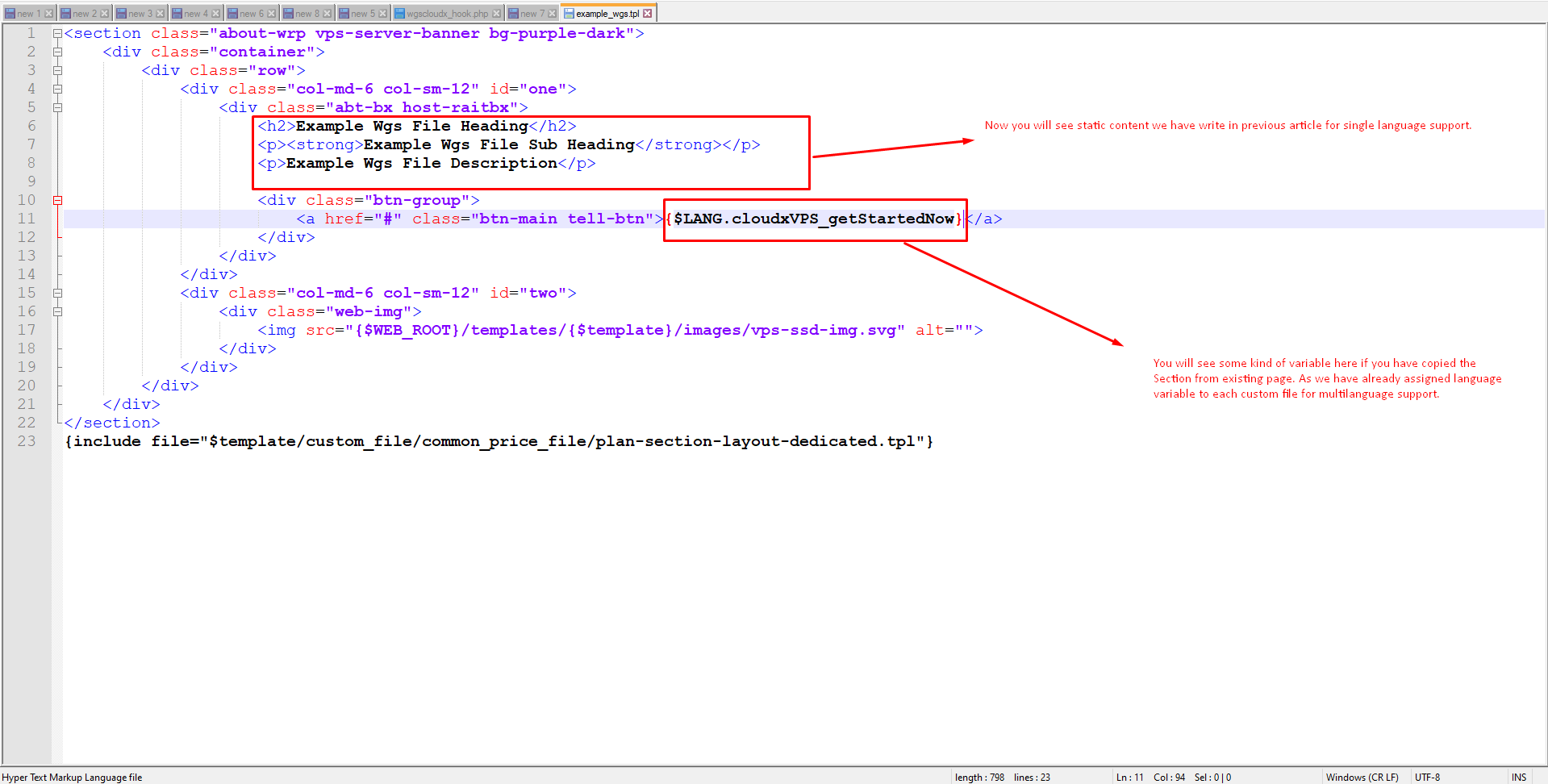Close the new 7 tab

[552, 14]
